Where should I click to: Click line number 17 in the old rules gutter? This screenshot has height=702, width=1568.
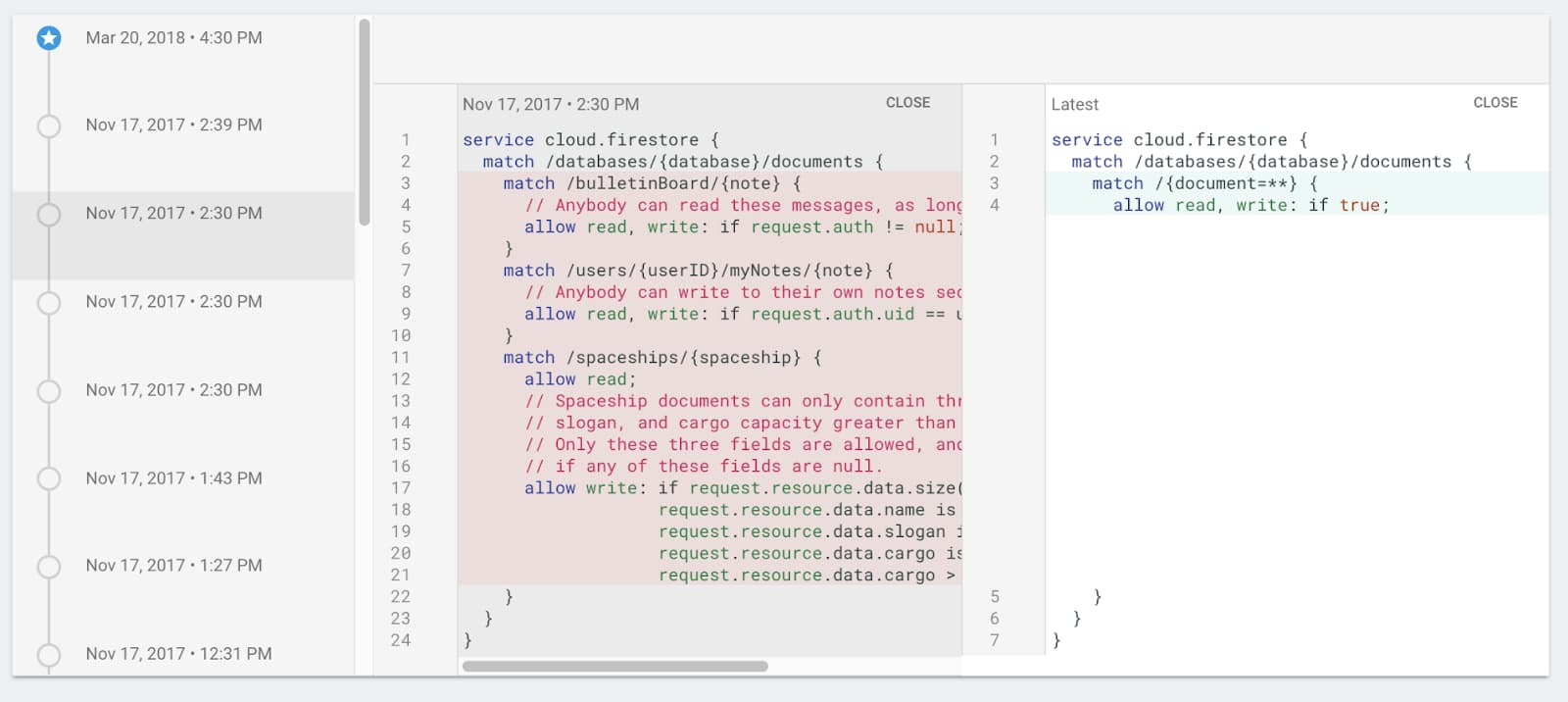click(401, 487)
